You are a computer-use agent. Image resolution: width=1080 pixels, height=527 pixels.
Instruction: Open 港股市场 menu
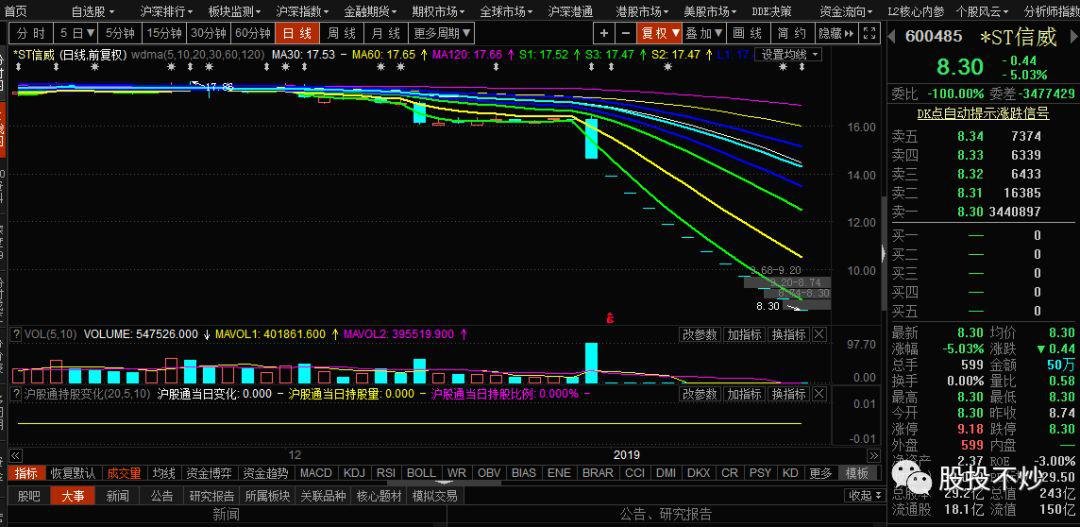tap(642, 12)
